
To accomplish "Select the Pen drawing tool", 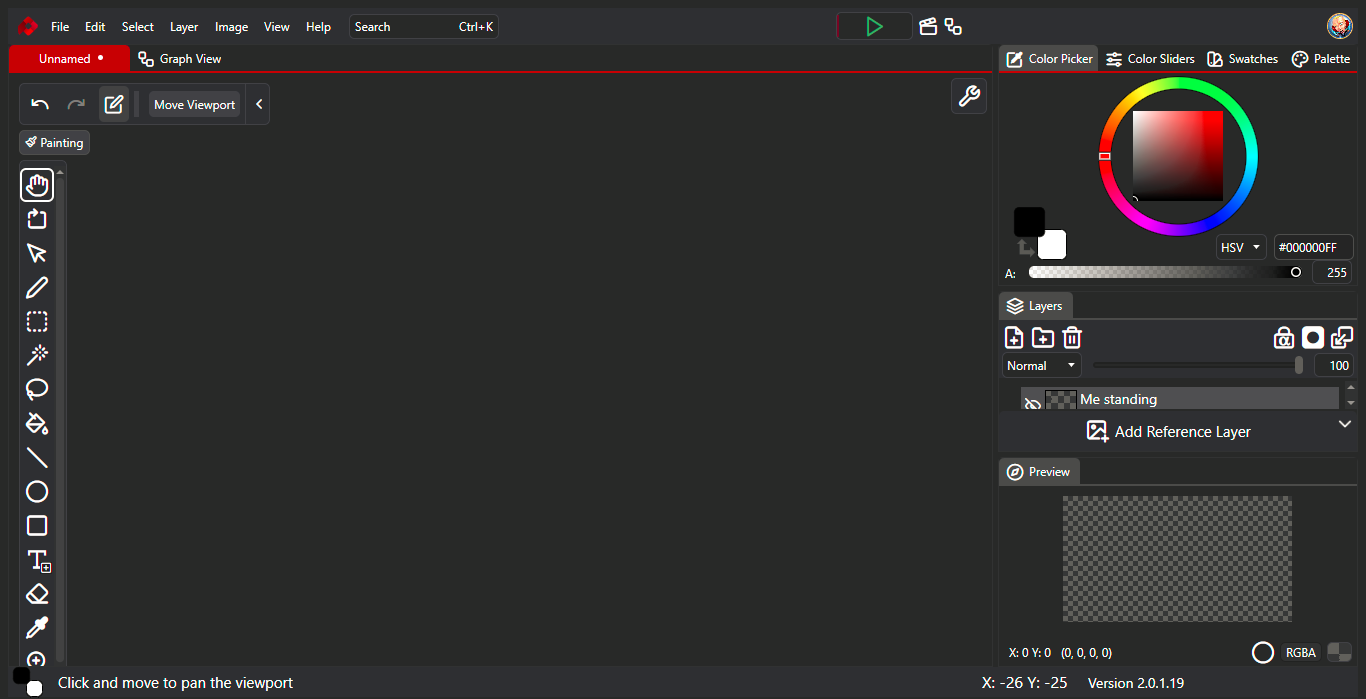I will pos(37,288).
